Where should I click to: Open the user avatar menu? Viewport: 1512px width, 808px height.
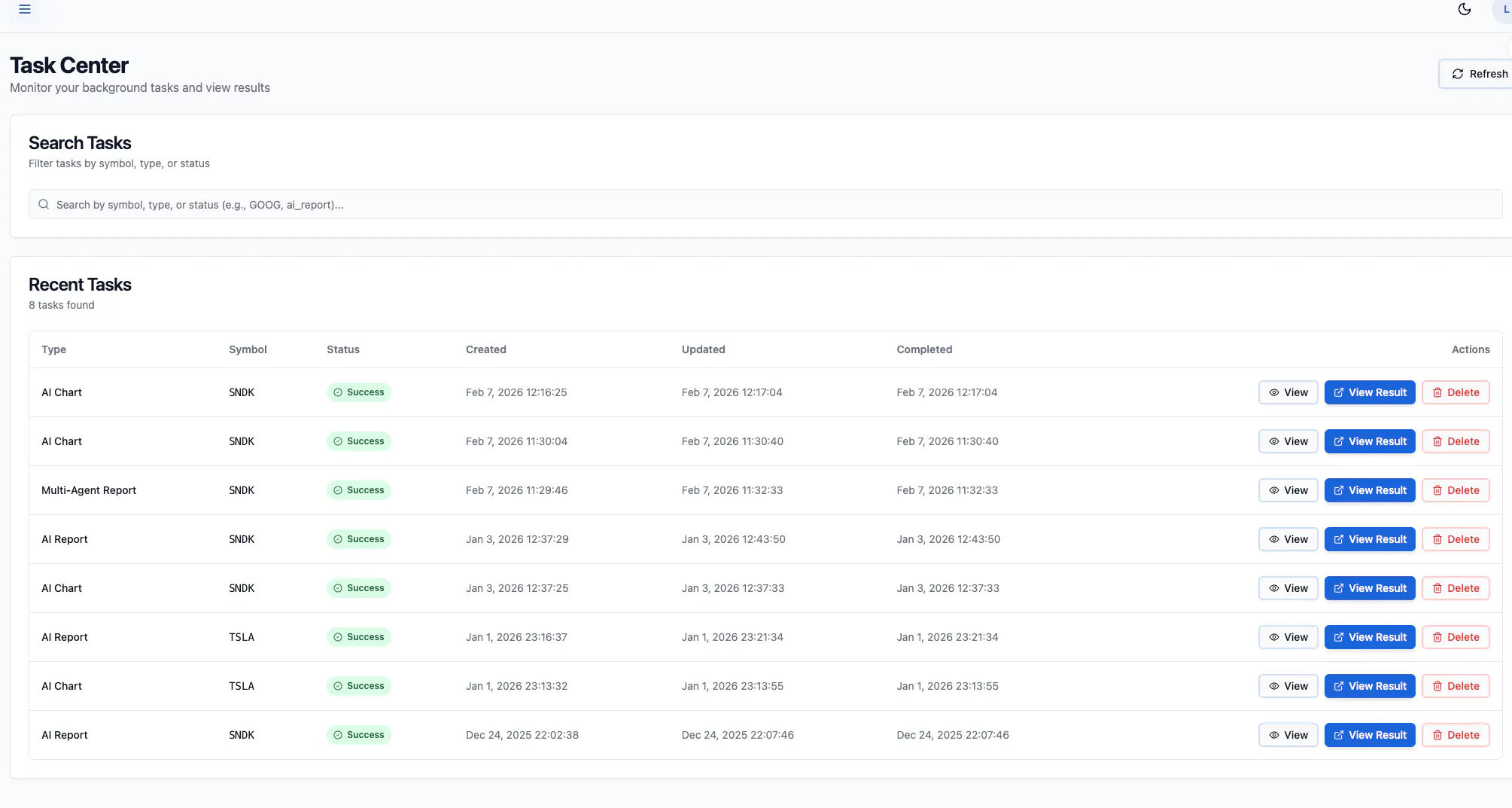tap(1503, 10)
